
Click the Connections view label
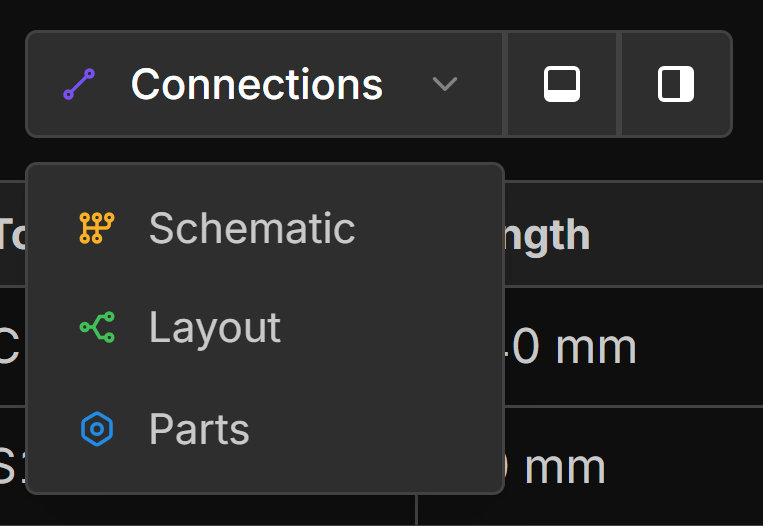(x=256, y=85)
